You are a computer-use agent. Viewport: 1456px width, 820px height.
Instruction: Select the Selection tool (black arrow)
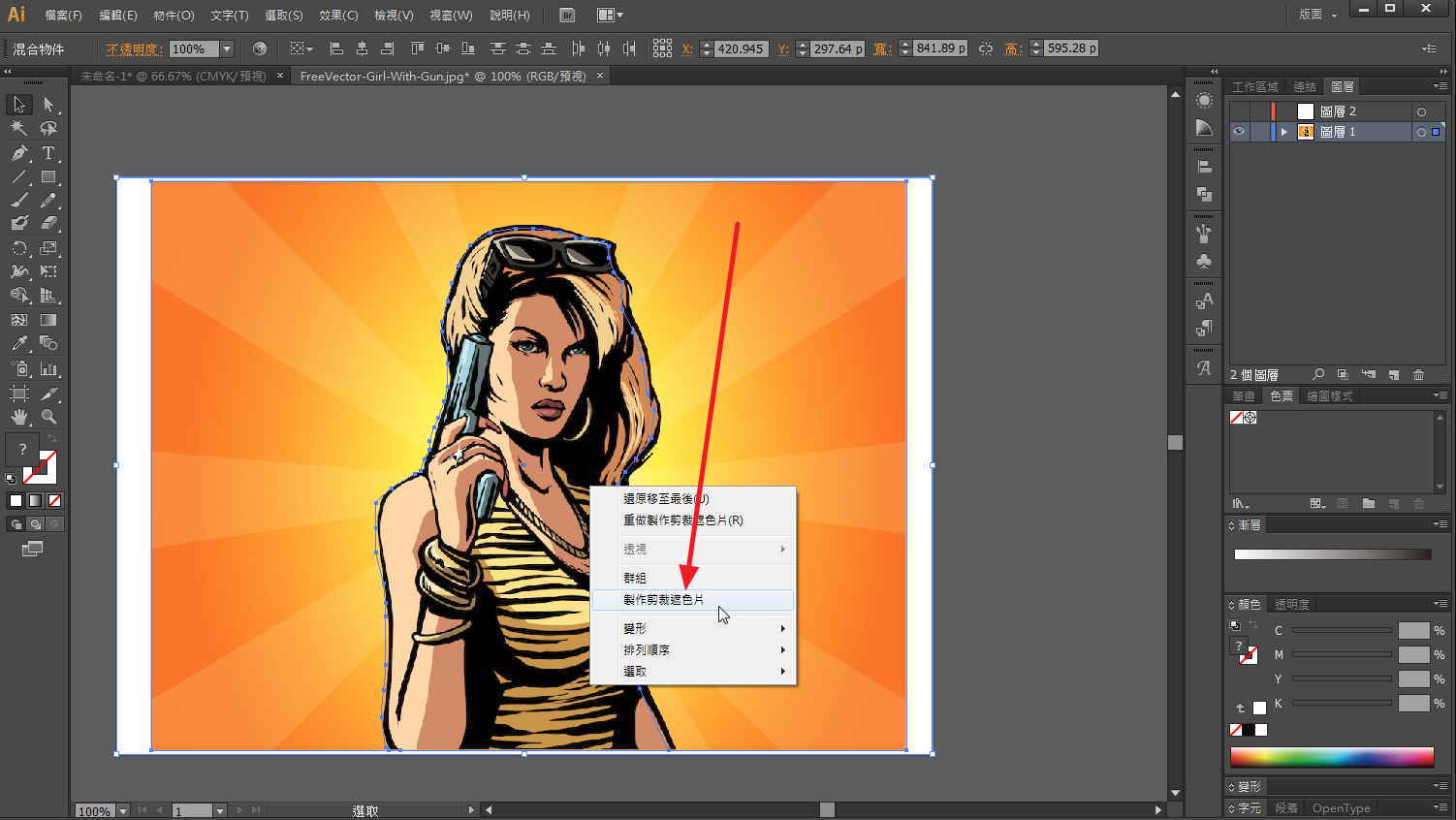coord(19,105)
